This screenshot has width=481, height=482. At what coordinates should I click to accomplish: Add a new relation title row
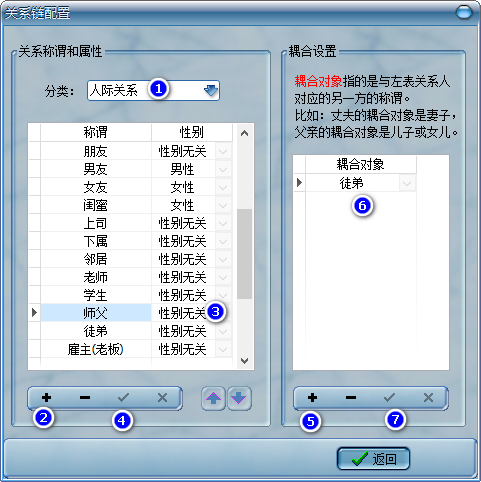click(x=46, y=397)
